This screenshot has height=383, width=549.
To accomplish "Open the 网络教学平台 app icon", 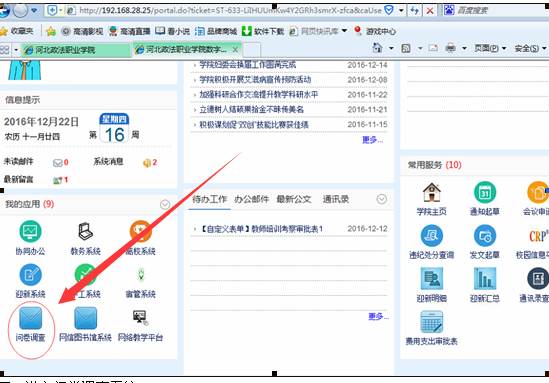I will tap(140, 318).
